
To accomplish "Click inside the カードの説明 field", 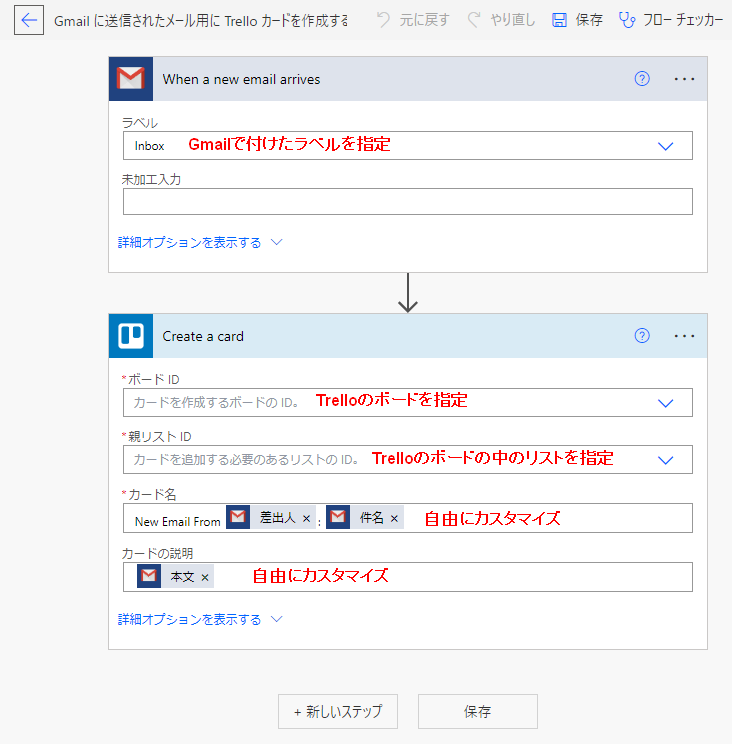I will (408, 577).
